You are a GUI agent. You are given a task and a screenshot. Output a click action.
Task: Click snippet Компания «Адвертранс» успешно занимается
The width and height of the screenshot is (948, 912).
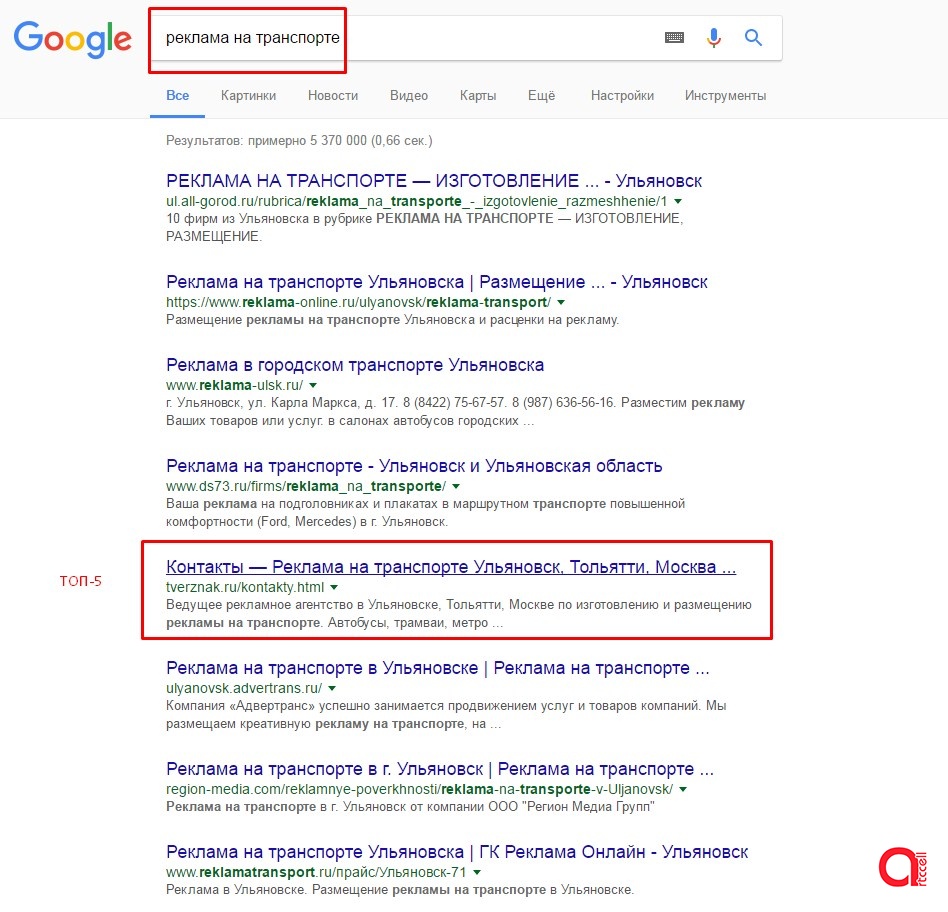[446, 715]
